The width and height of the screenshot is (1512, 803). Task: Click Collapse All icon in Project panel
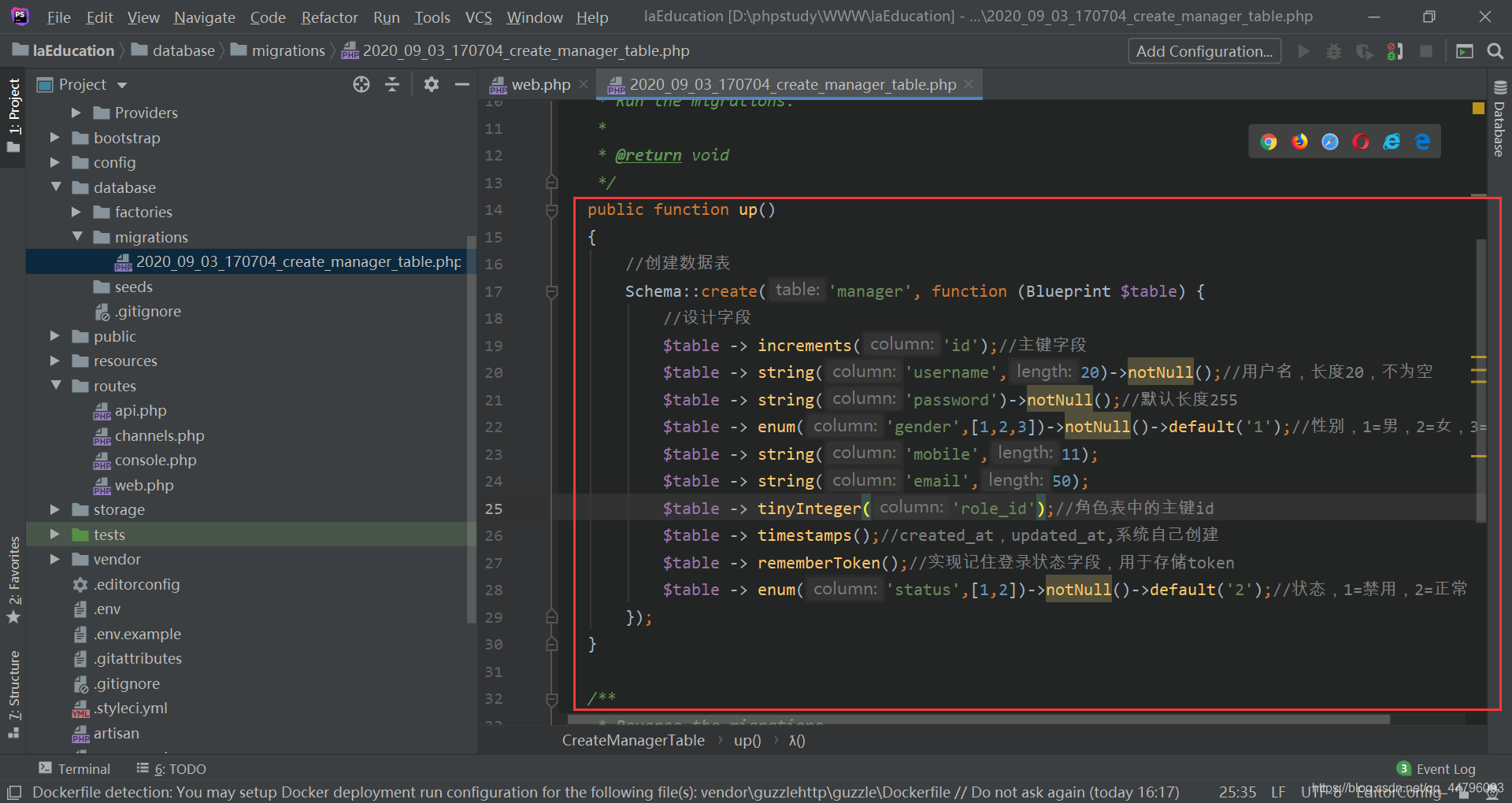pyautogui.click(x=392, y=84)
